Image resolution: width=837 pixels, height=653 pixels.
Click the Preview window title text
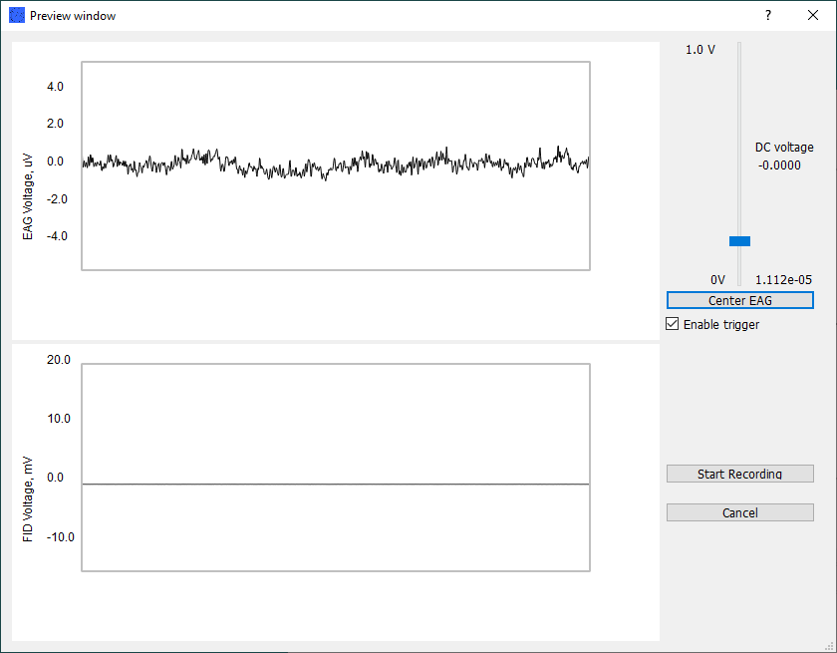click(74, 15)
